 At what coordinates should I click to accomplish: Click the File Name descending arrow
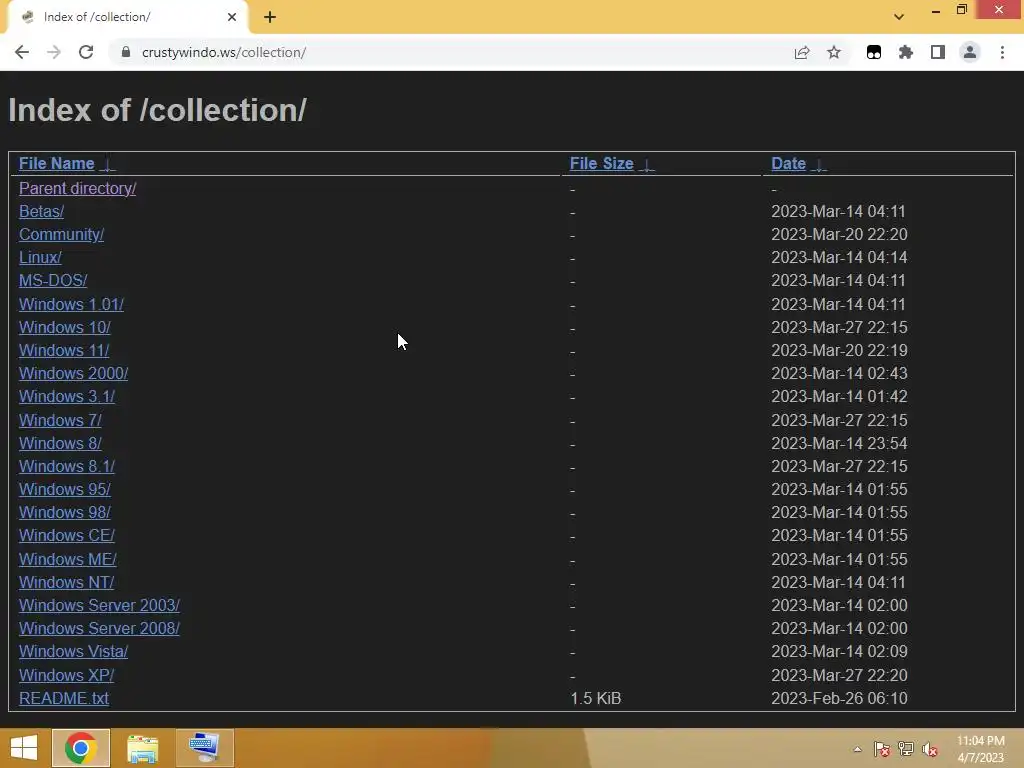pyautogui.click(x=109, y=165)
